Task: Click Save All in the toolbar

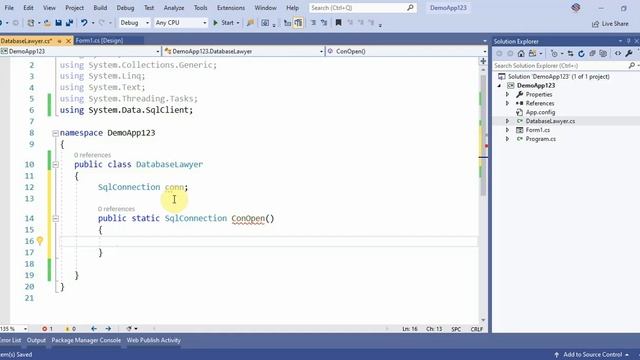Action: coord(69,23)
